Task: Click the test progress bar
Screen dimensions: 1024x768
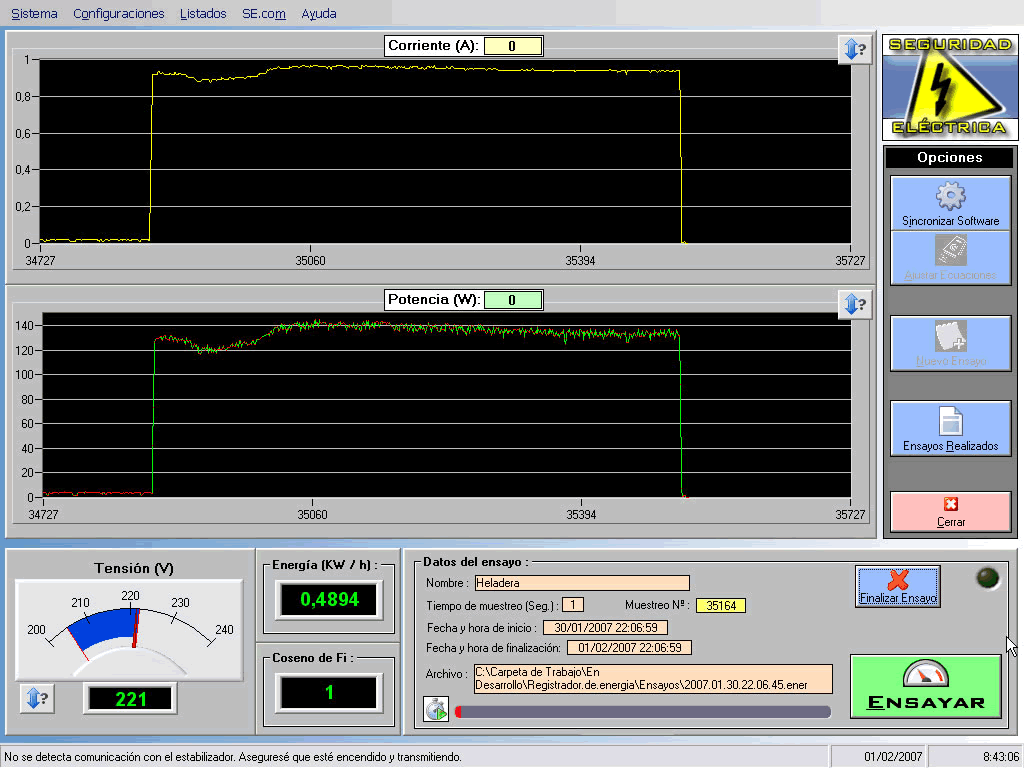Action: pos(642,712)
